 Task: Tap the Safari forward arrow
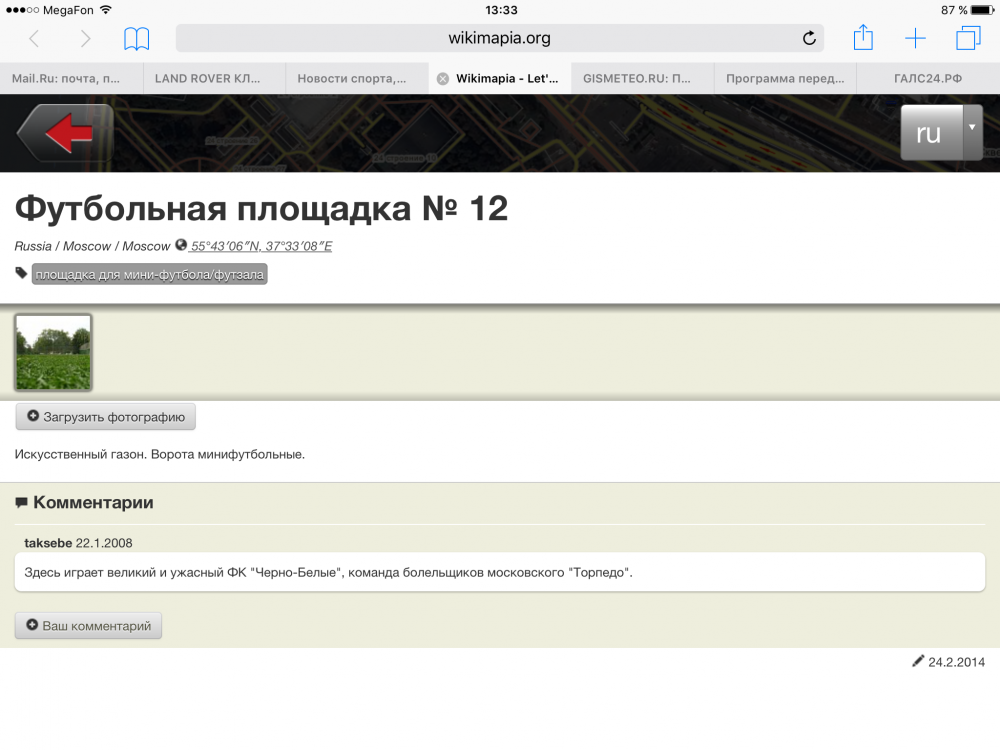[x=85, y=39]
